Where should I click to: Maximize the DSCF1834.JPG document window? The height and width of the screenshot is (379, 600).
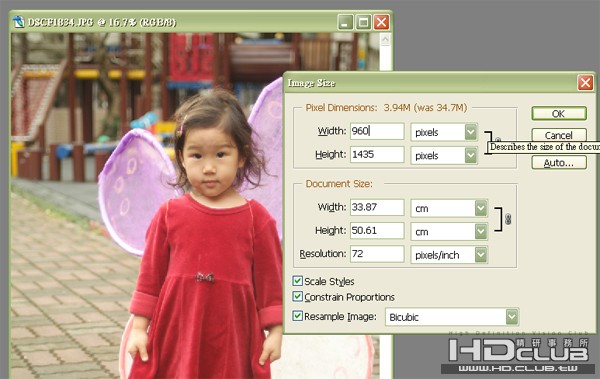(x=363, y=22)
